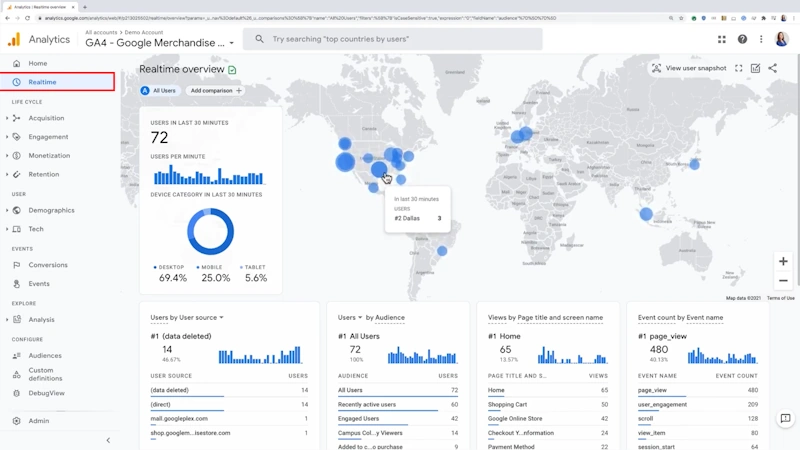Screen dimensions: 800x450
Task: Click the customize report pencil icon
Action: (756, 68)
